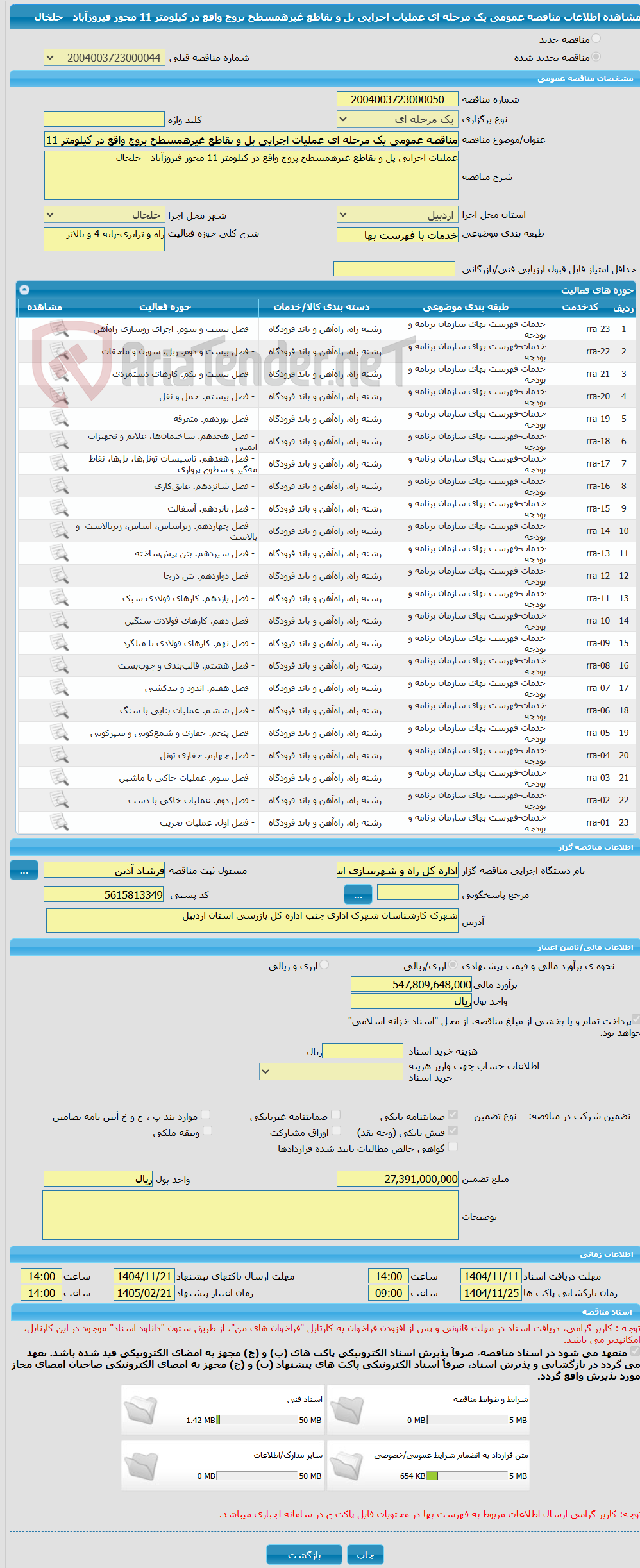Screen dimensions: 640x1568
Task: Click ellipsis button beside مرجع پاسخگویی
Action: 358,894
